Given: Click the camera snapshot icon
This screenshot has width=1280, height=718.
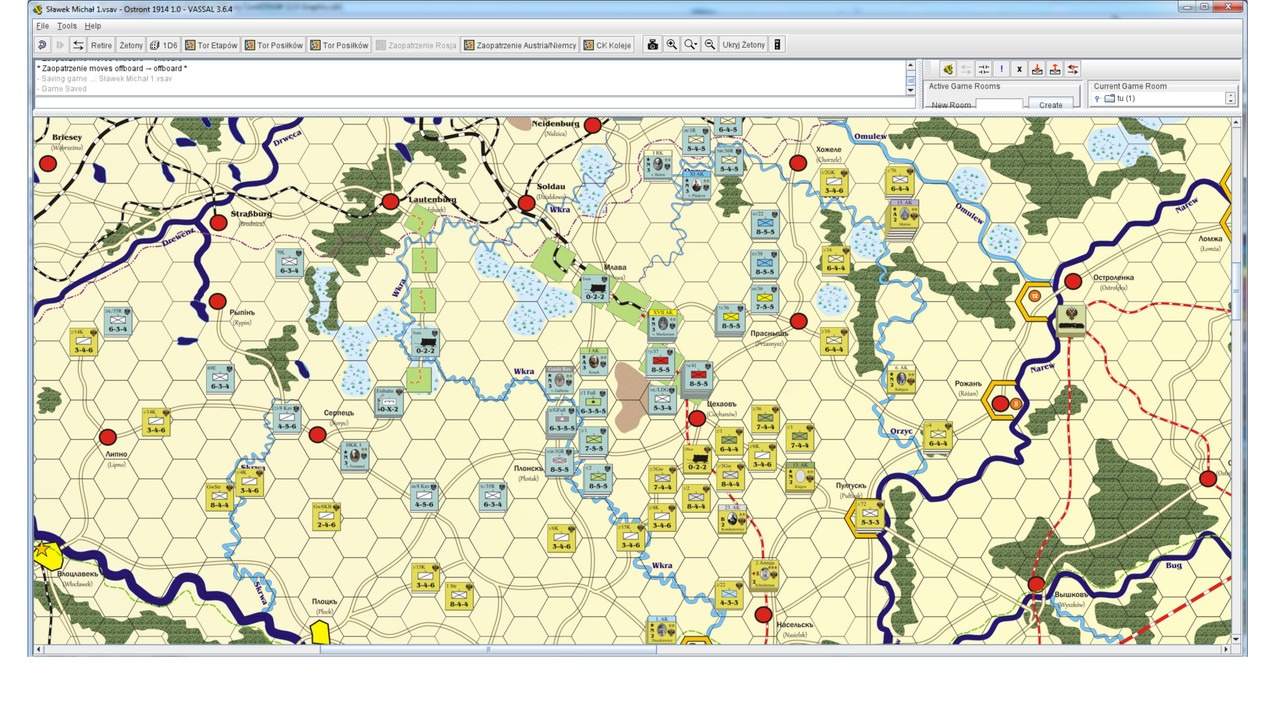Looking at the screenshot, I should 653,45.
